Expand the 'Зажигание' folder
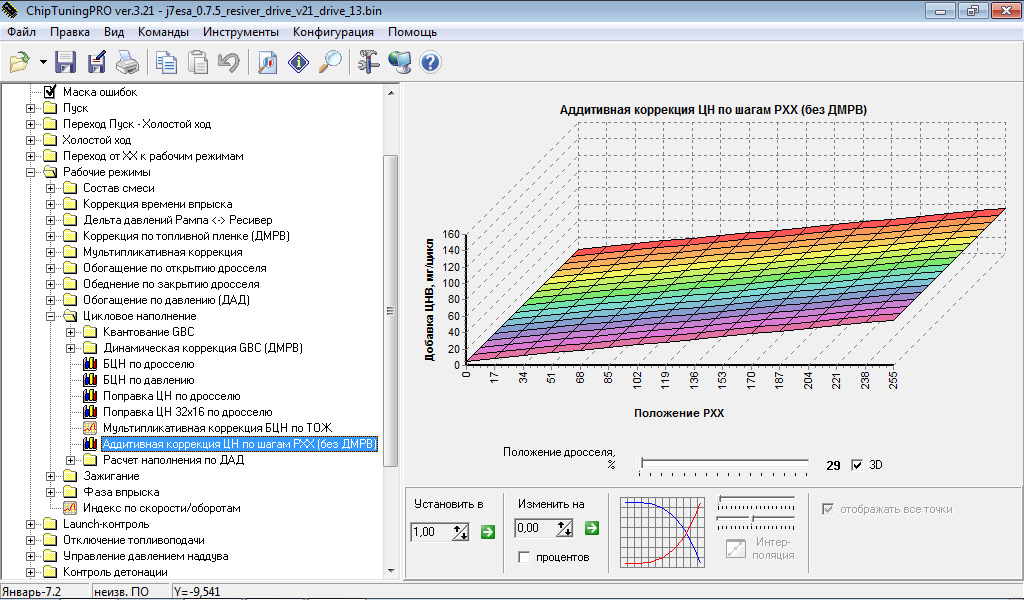 click(51, 476)
